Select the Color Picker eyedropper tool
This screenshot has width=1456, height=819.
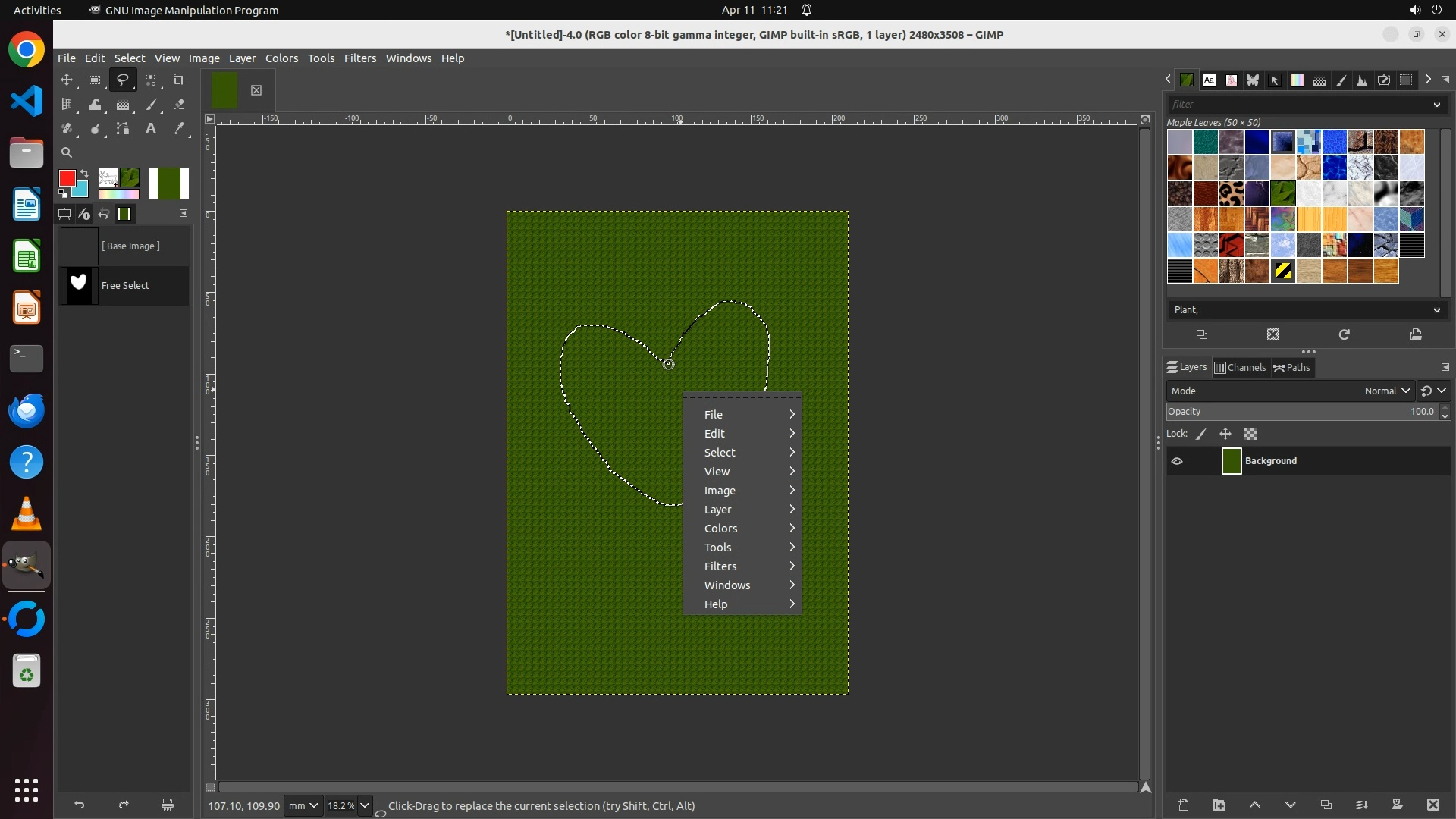[179, 129]
